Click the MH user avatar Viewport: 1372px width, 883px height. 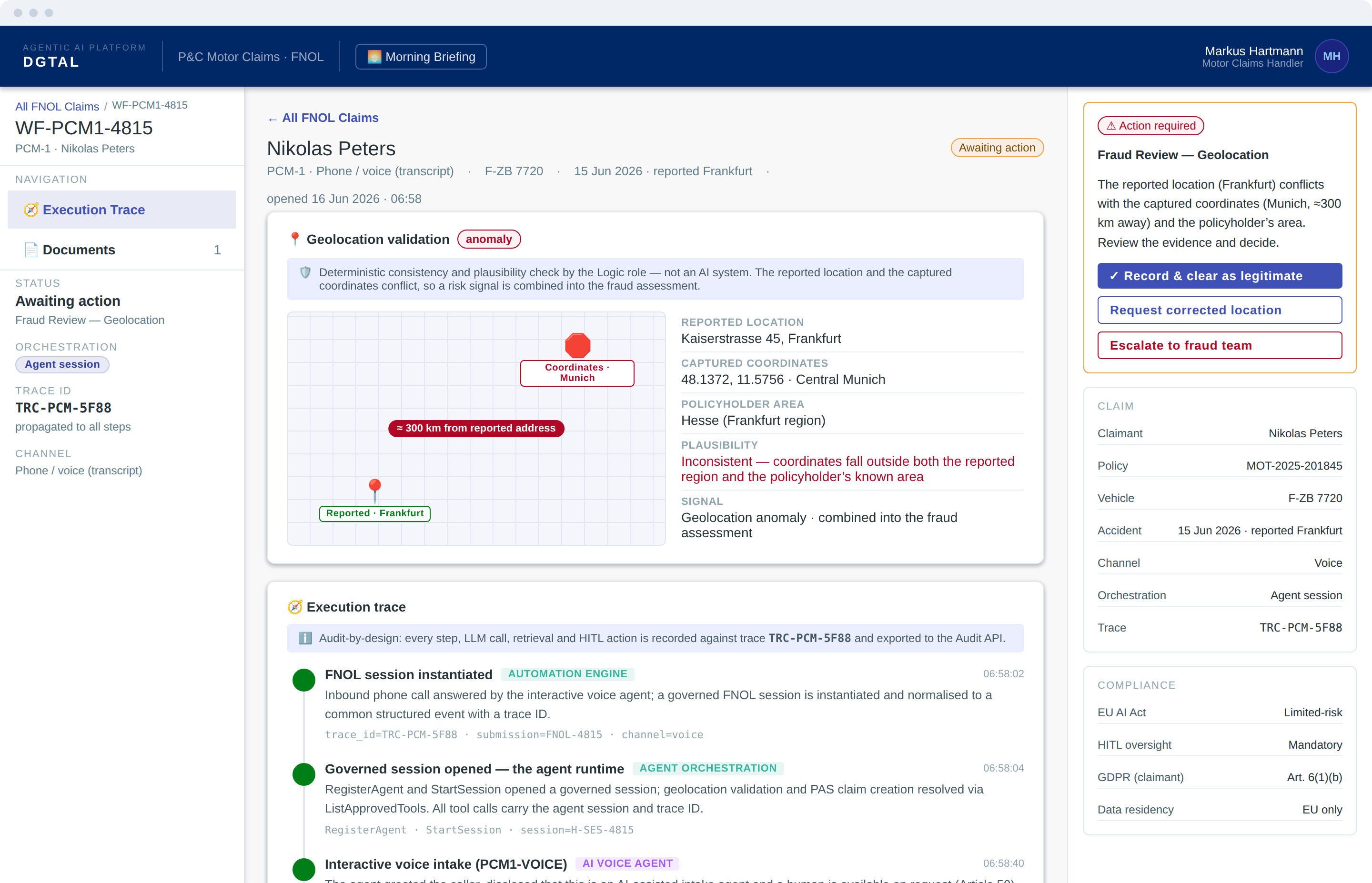pyautogui.click(x=1332, y=56)
